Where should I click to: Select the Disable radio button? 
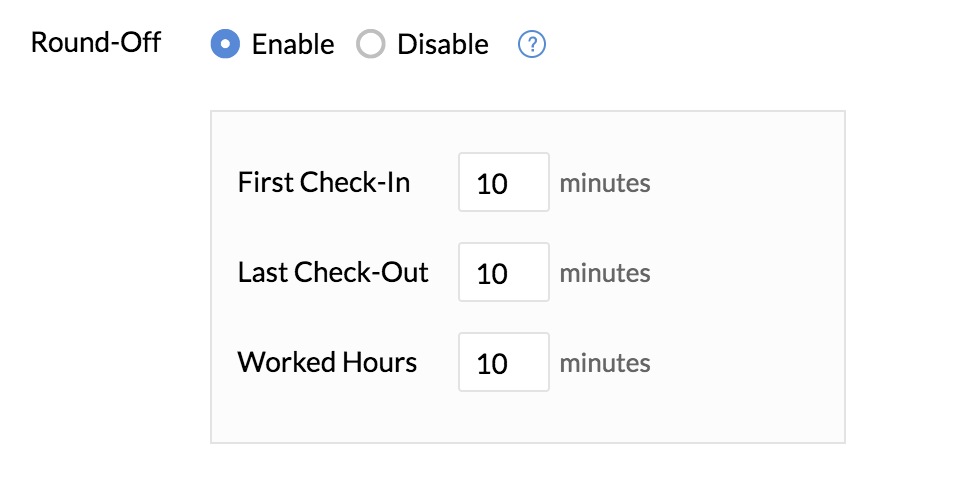pyautogui.click(x=371, y=44)
